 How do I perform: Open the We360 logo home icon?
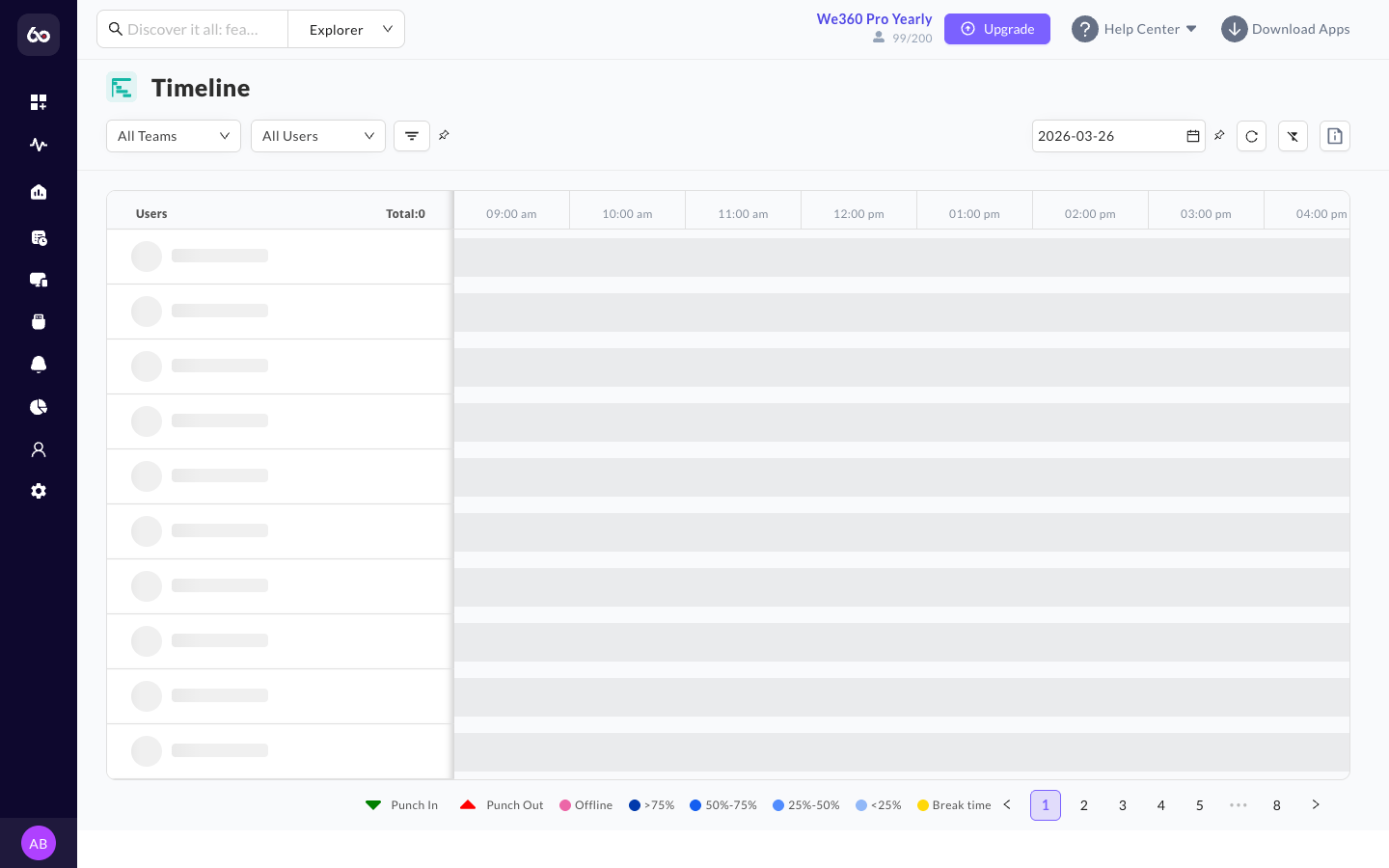click(x=39, y=35)
